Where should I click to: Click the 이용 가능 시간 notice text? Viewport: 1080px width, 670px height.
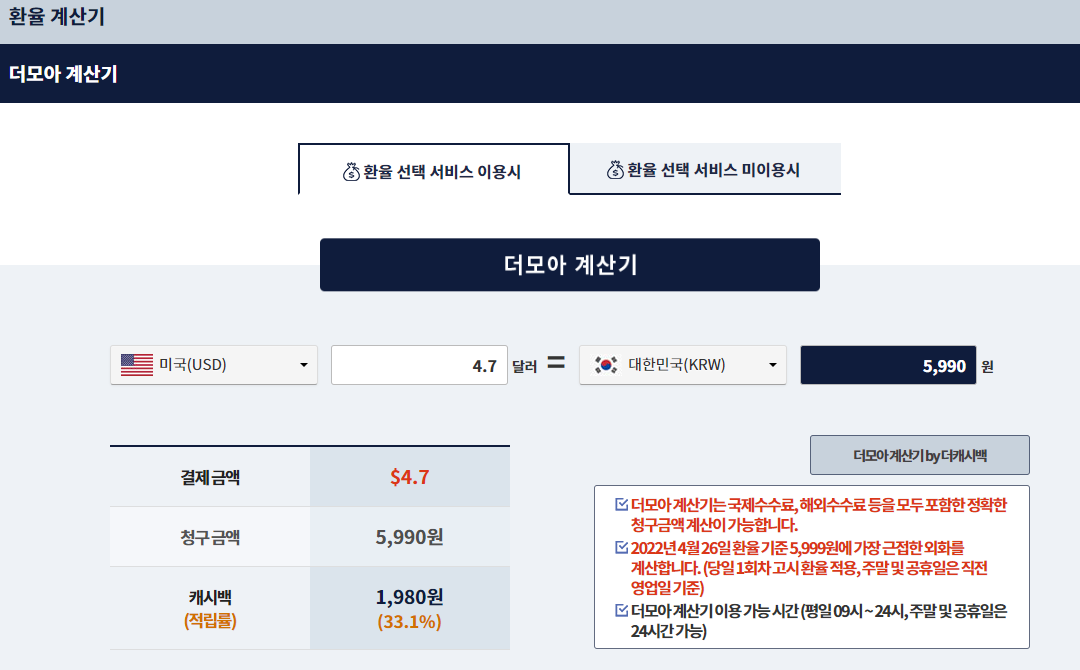(819, 620)
